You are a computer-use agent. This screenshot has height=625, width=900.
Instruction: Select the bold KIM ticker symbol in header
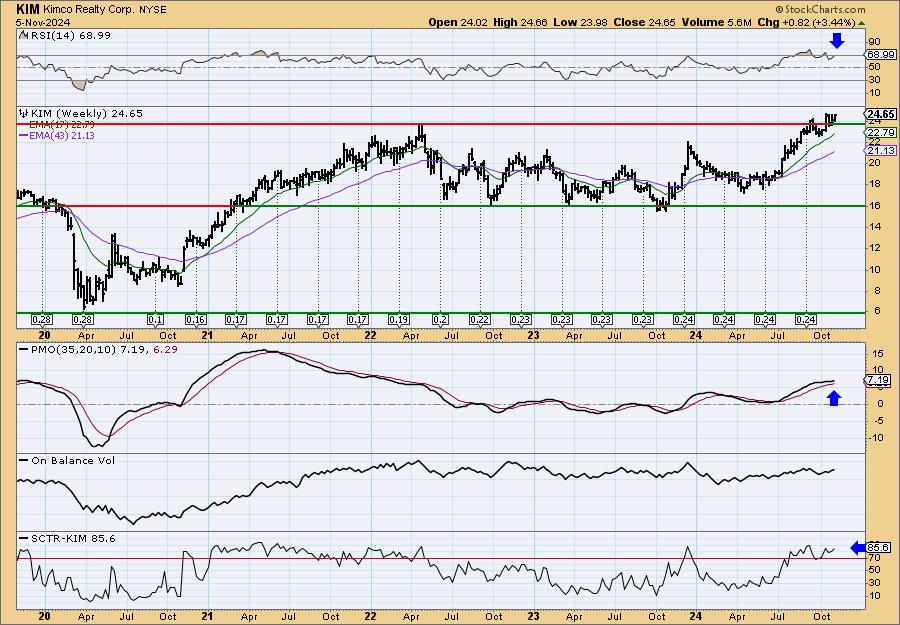pos(28,9)
